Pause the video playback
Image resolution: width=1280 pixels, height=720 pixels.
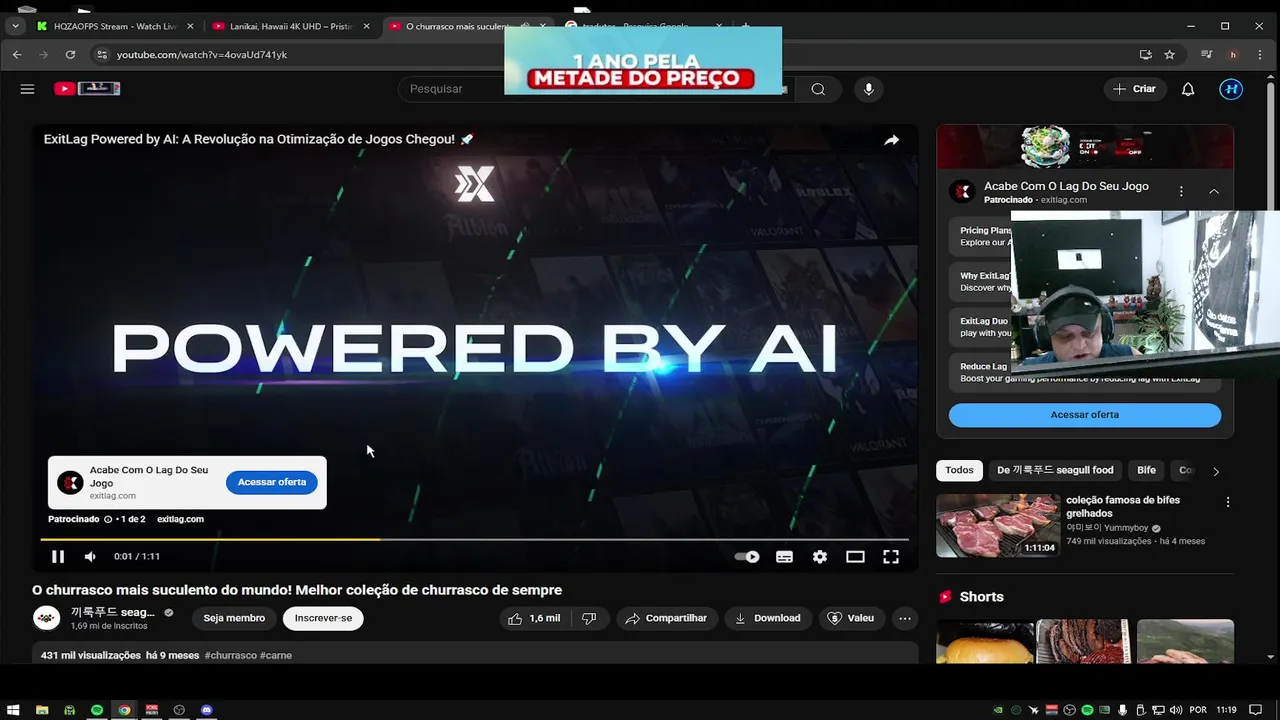coord(58,557)
